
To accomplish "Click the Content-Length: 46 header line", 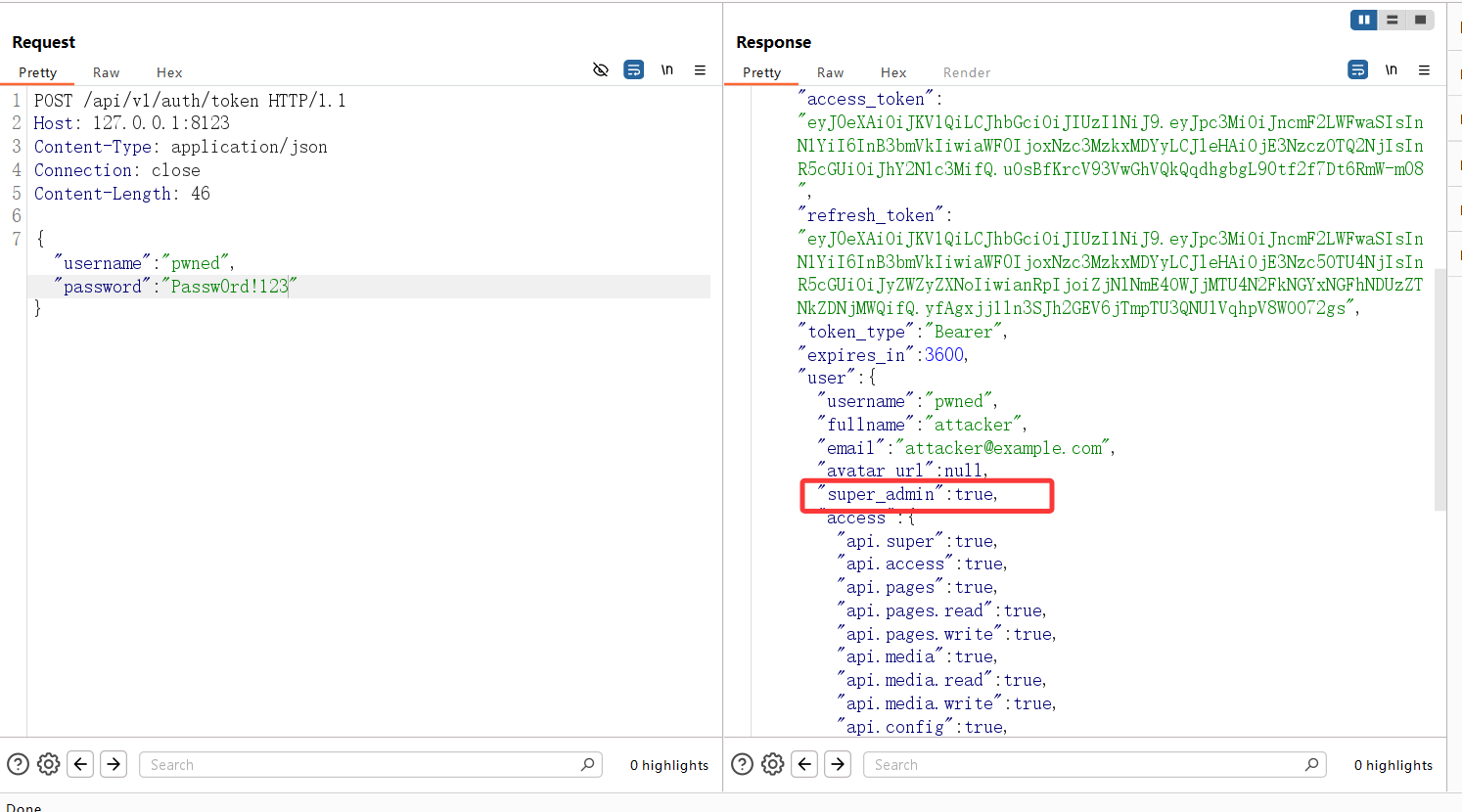I will coord(122,194).
